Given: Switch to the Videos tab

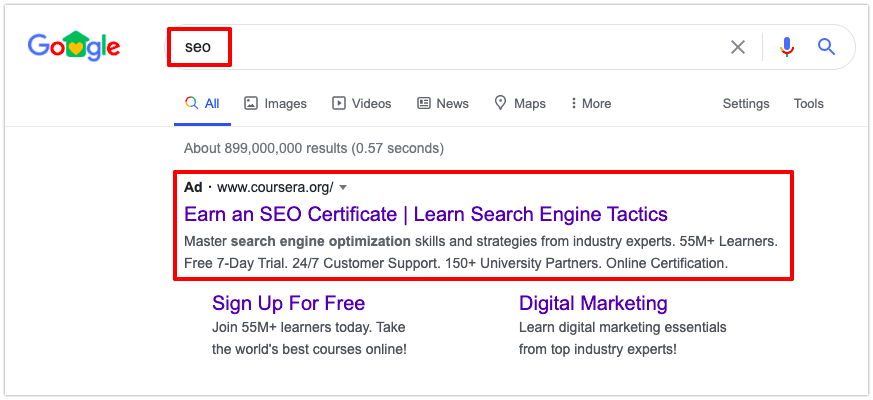Looking at the screenshot, I should [x=362, y=104].
